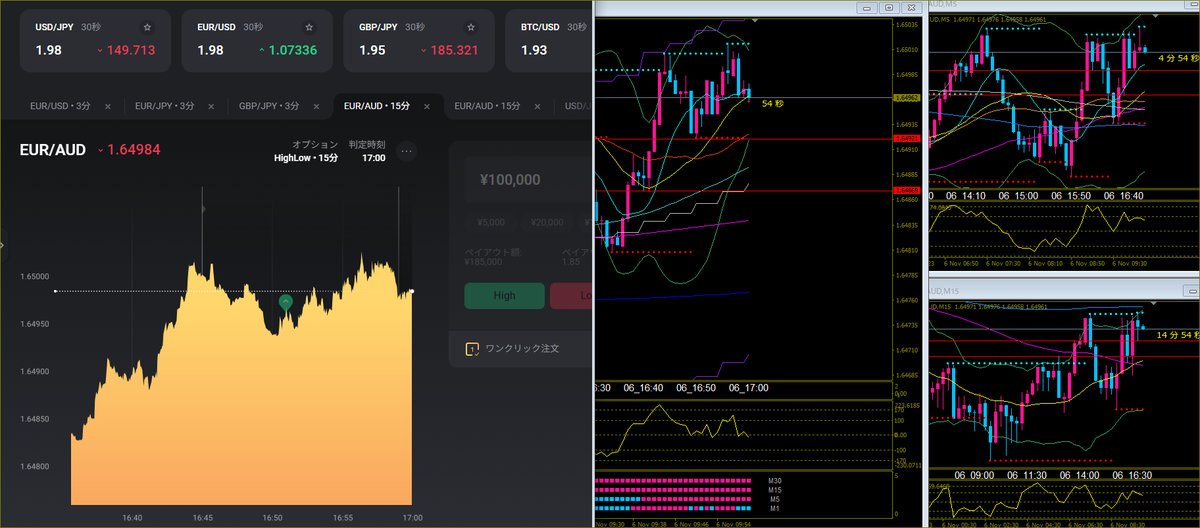
Task: Close the EUR/USD・3分 tab
Action: point(108,106)
